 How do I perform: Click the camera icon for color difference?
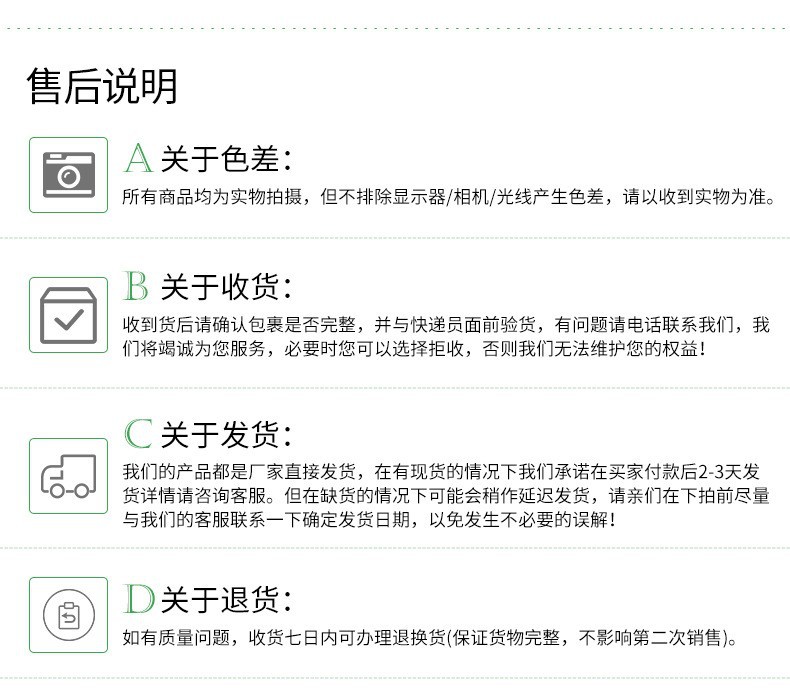pyautogui.click(x=68, y=175)
